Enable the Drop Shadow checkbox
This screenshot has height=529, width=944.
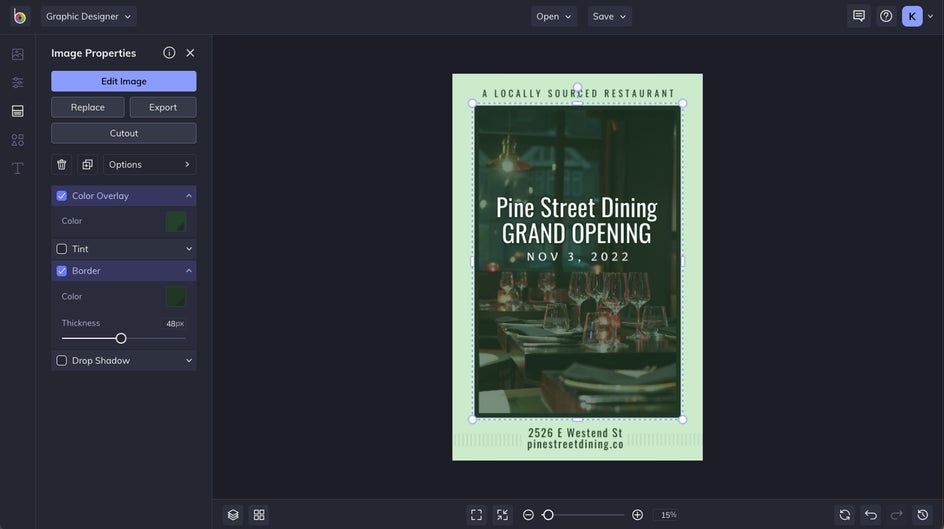(x=62, y=361)
